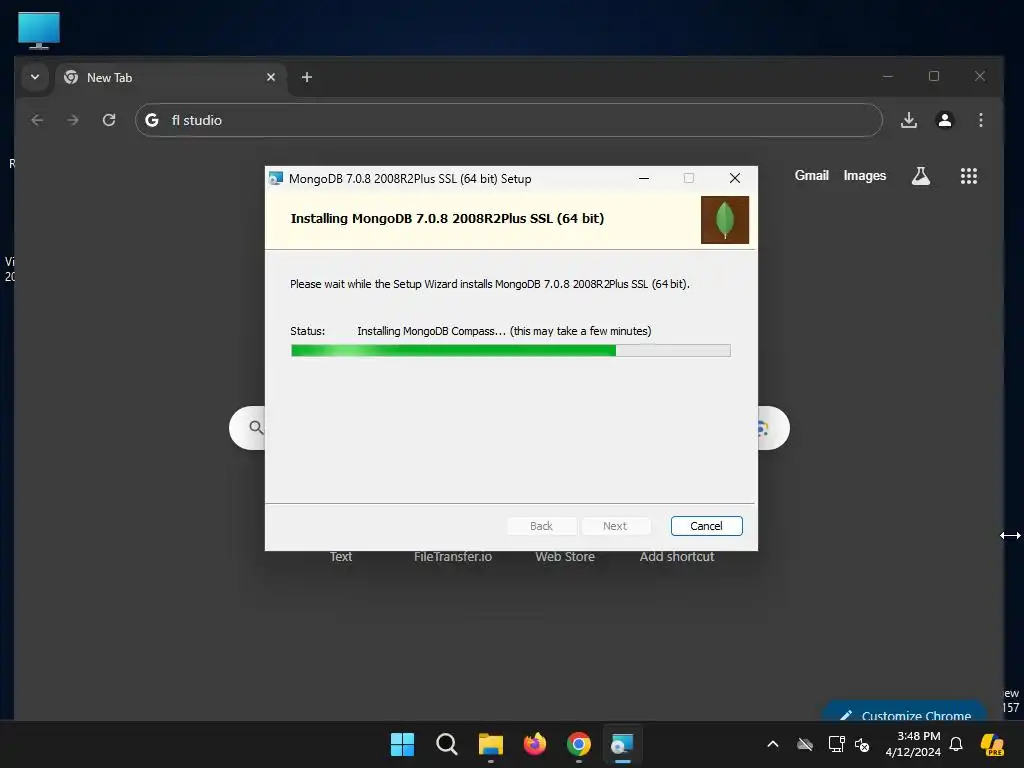
Task: Open Windows Start menu
Action: coord(402,744)
